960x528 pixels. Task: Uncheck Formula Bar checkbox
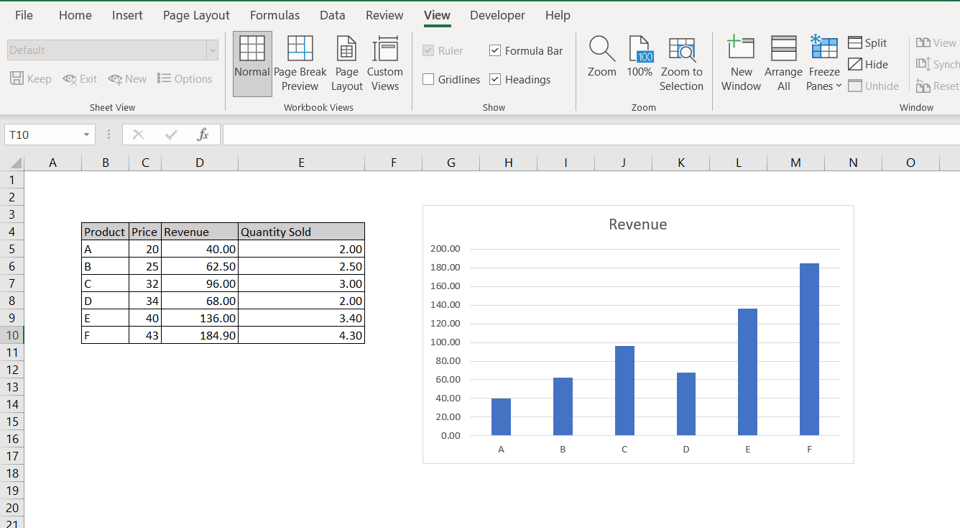pos(495,51)
